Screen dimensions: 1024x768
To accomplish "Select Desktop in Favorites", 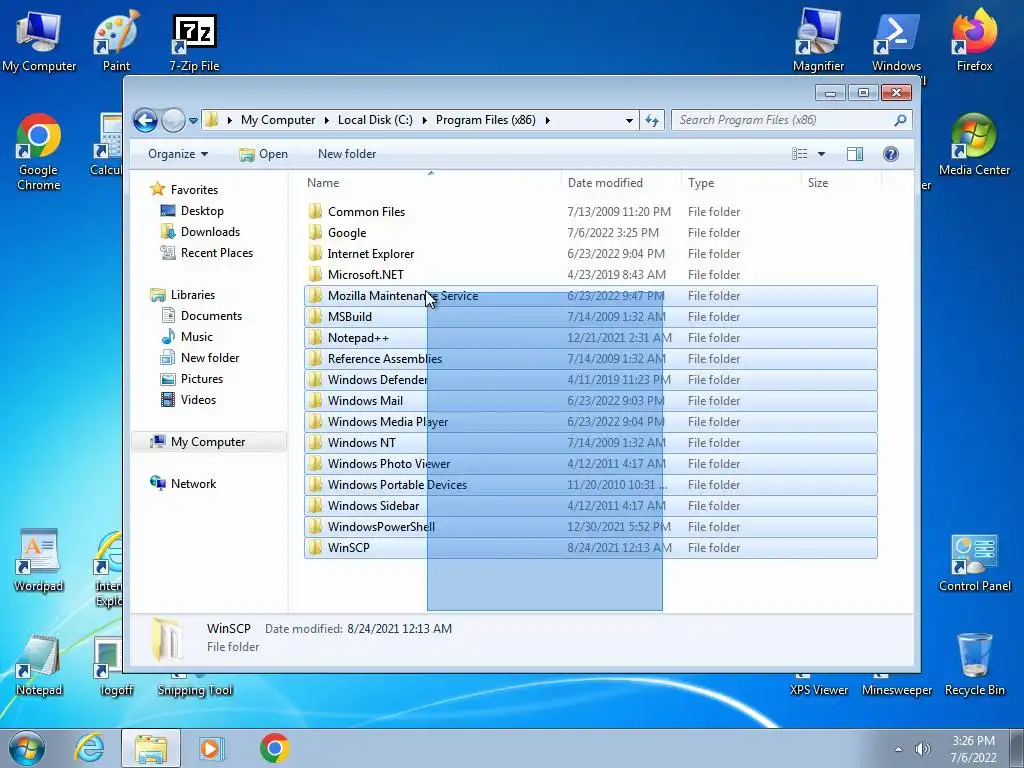I will 202,211.
